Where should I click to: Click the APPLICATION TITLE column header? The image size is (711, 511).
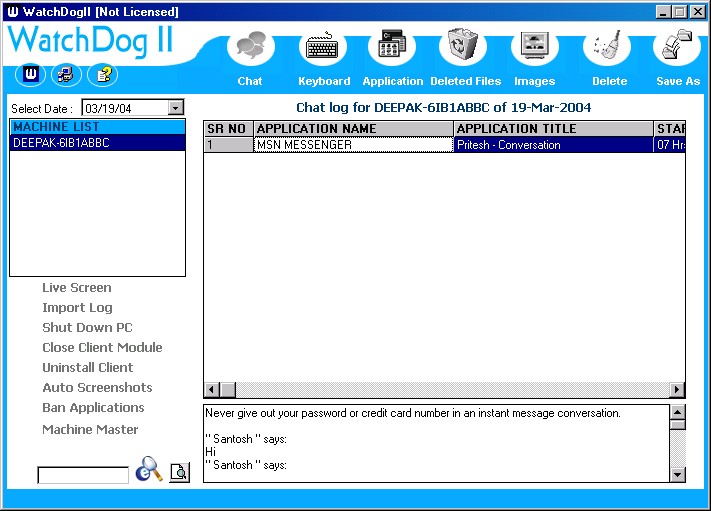tap(553, 129)
